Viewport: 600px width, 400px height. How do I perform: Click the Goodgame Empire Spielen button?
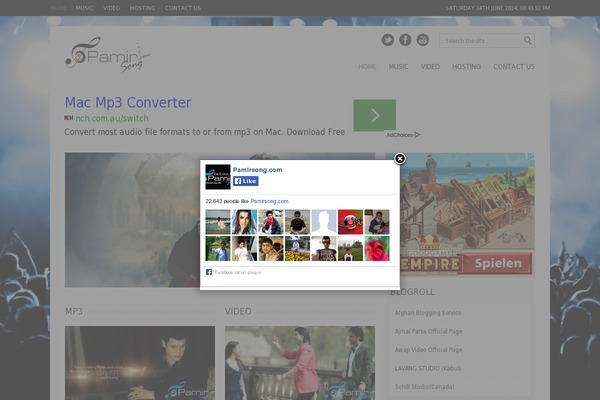pyautogui.click(x=498, y=263)
